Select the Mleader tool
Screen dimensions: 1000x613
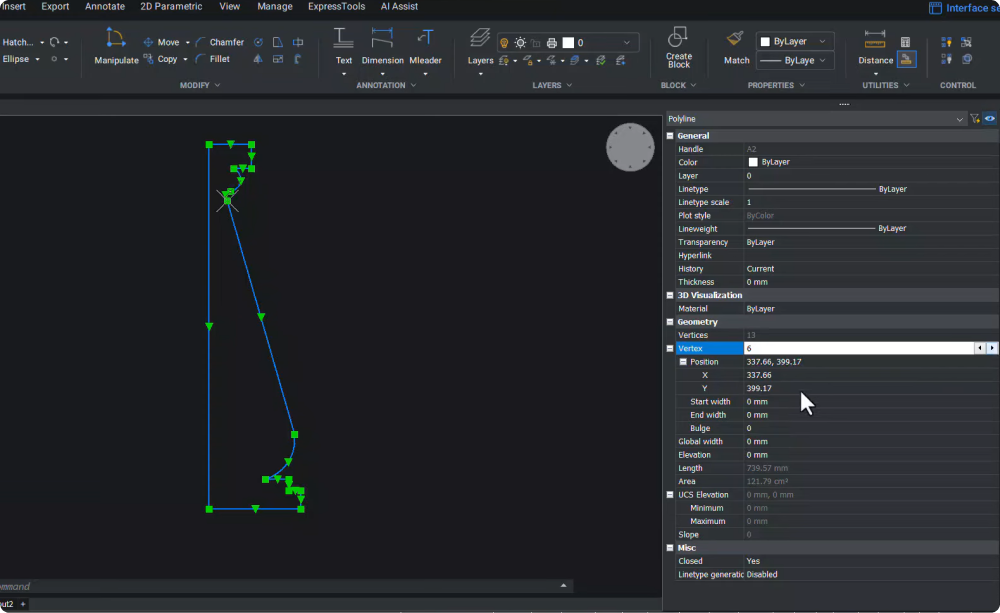point(425,47)
